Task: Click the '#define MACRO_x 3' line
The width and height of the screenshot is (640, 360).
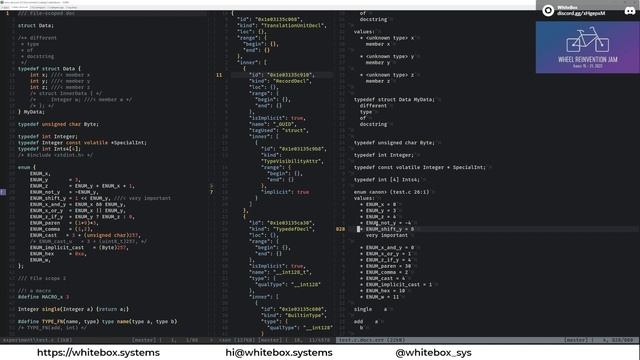Action: pos(44,297)
